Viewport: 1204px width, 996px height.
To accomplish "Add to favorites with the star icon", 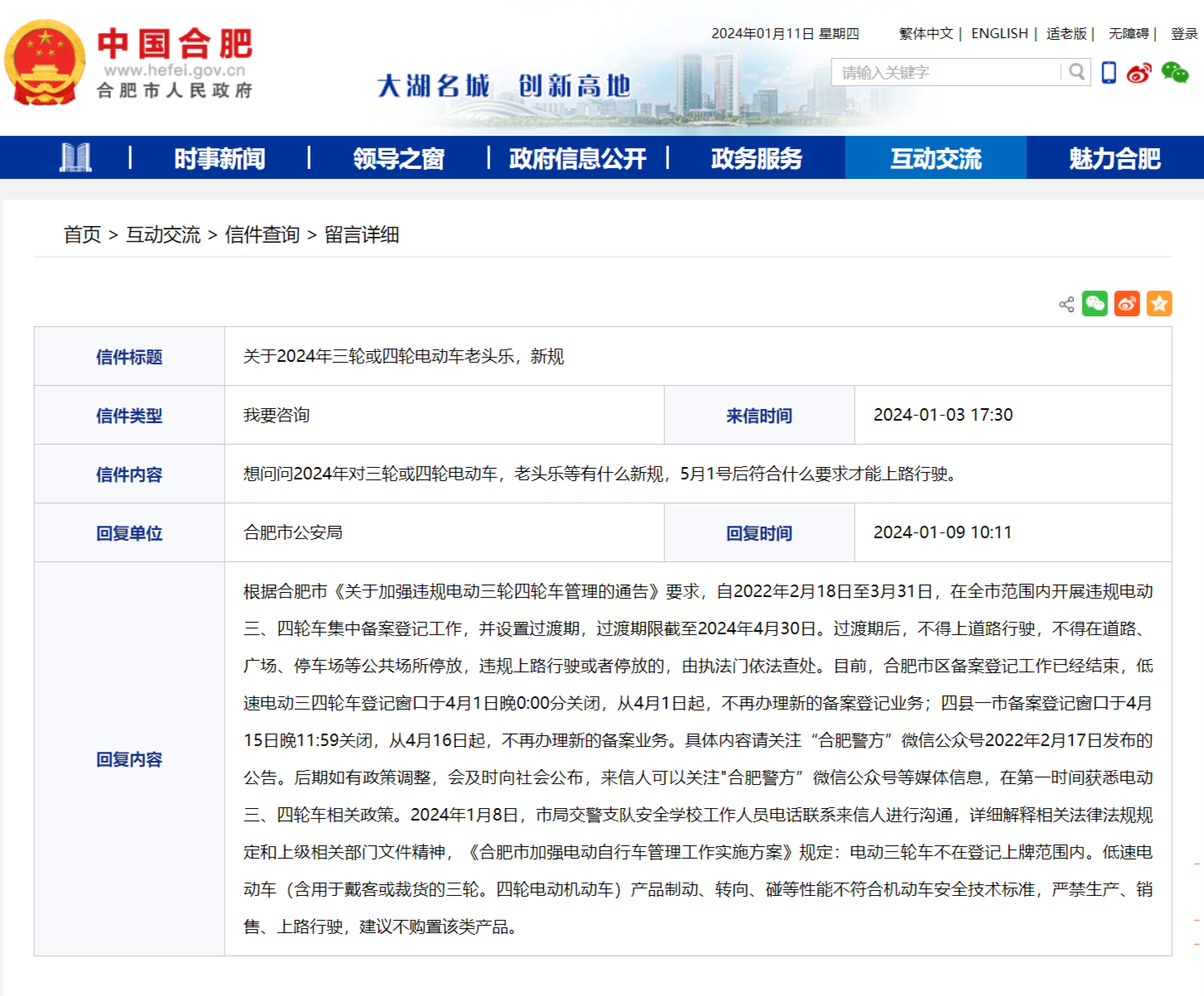I will point(1159,304).
